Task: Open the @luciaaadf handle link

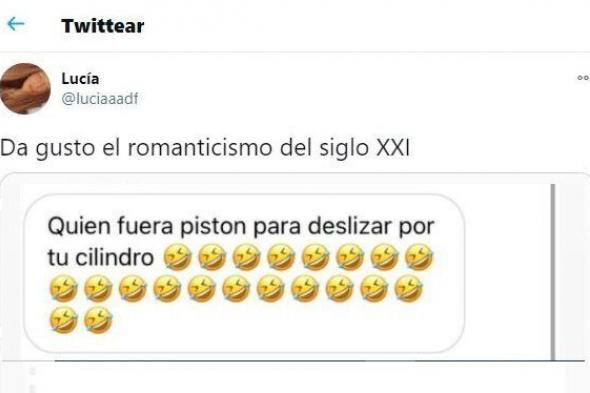Action: 100,99
